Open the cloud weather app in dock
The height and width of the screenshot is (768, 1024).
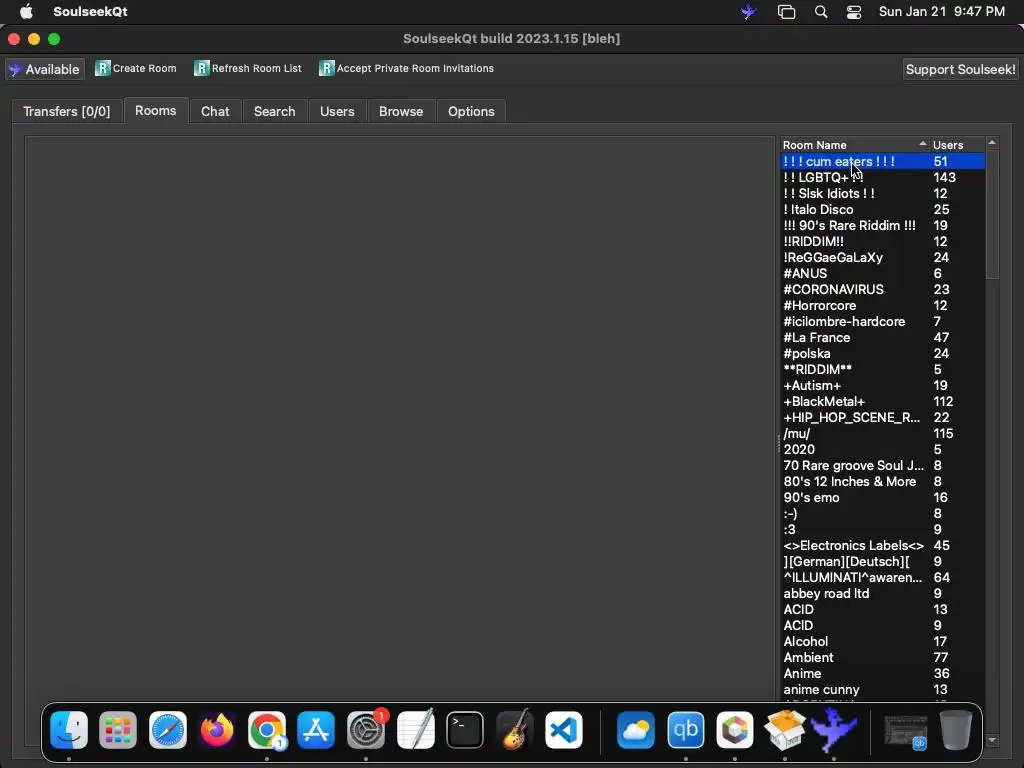point(635,729)
